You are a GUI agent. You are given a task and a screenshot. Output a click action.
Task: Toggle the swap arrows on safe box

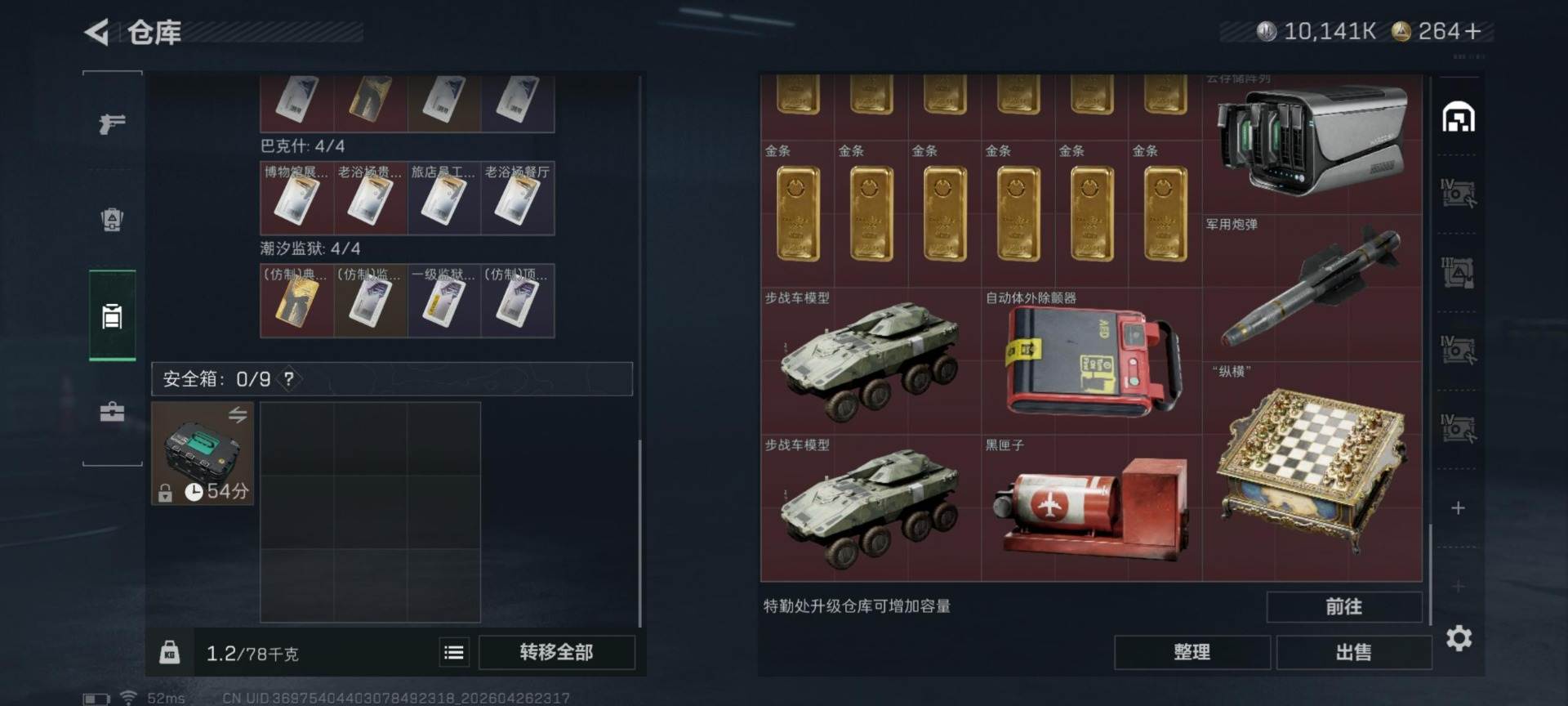[238, 414]
